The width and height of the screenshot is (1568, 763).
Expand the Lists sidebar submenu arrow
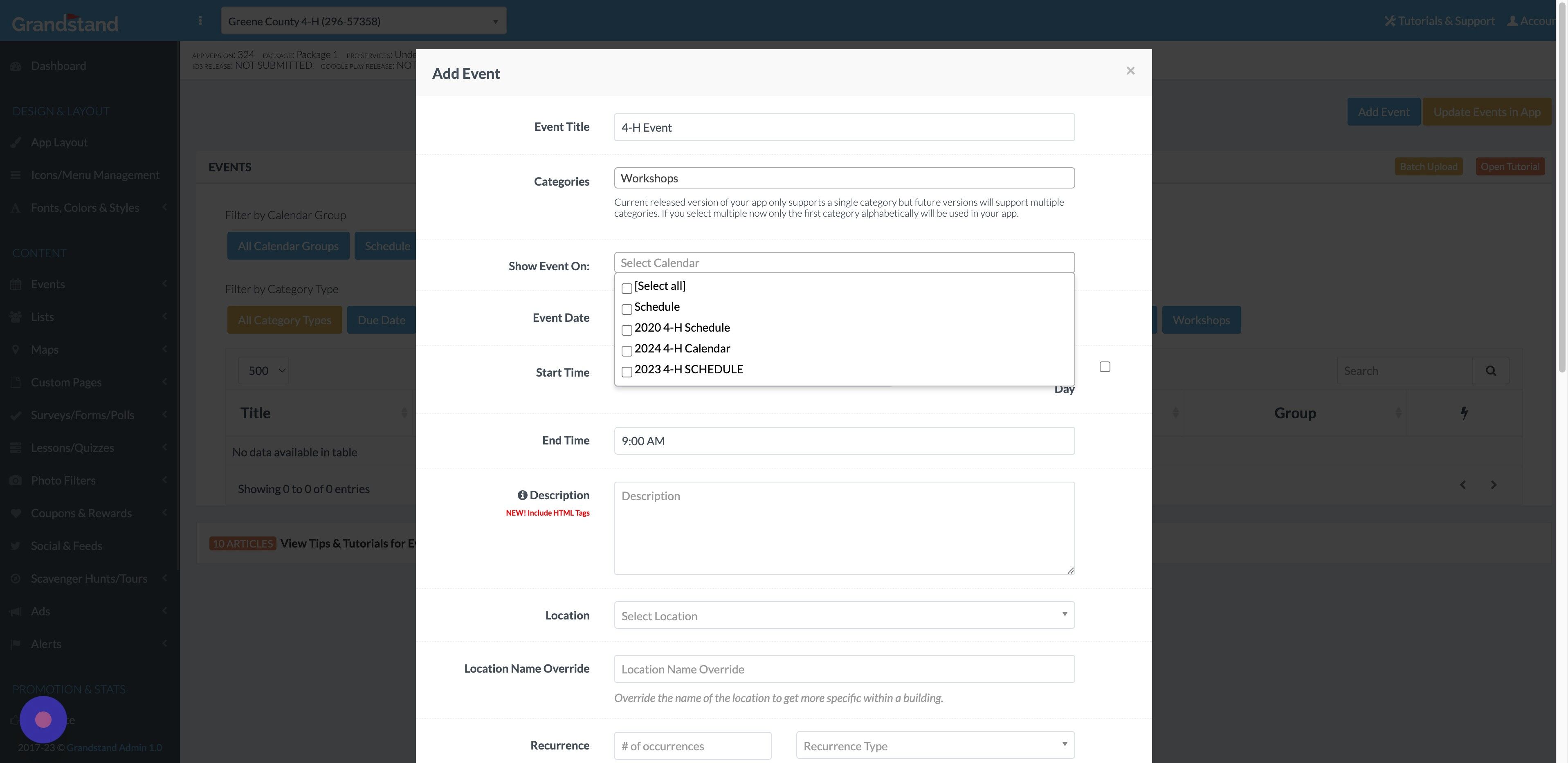[x=165, y=316]
